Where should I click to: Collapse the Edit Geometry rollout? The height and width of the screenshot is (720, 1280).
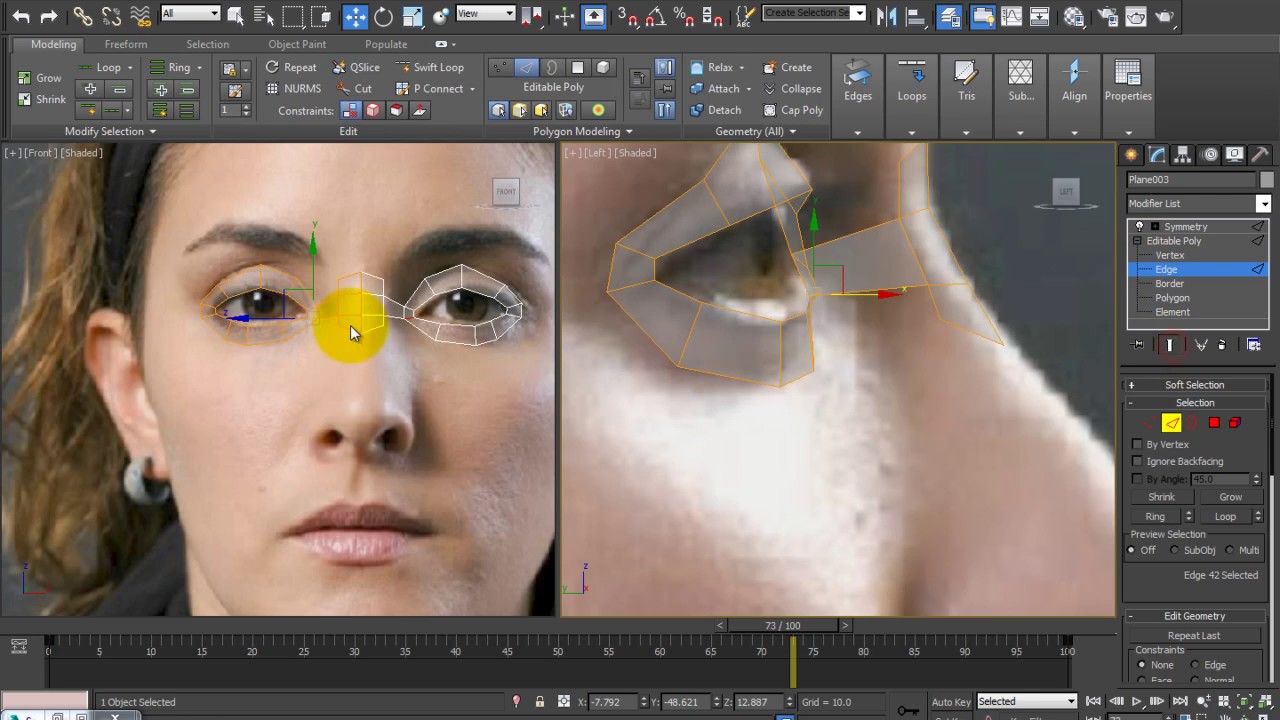pos(1195,616)
